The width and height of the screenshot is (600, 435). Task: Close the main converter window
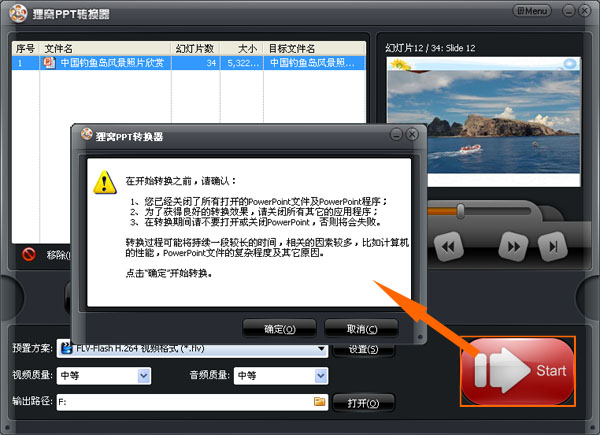pyautogui.click(x=584, y=11)
